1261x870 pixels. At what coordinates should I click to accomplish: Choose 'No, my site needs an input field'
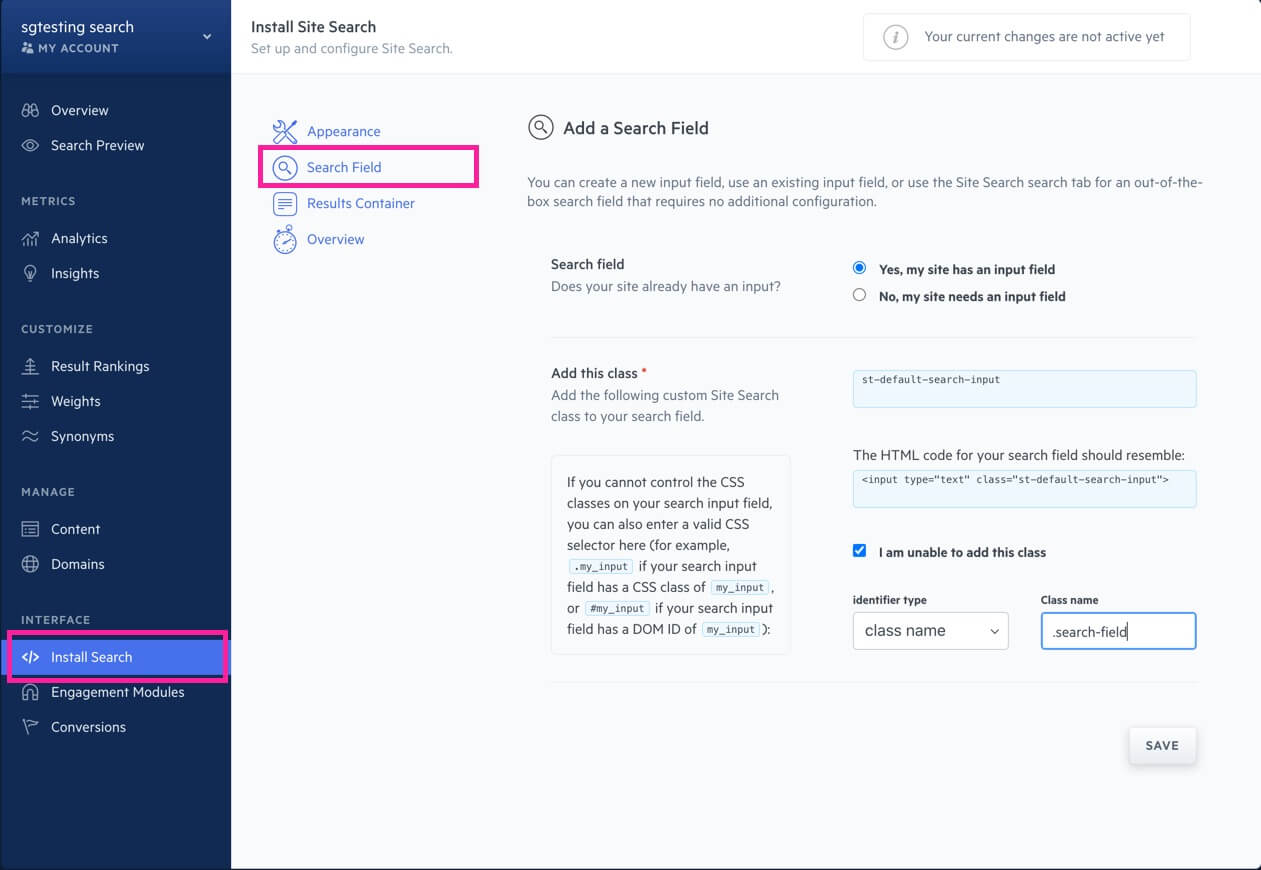click(x=859, y=295)
